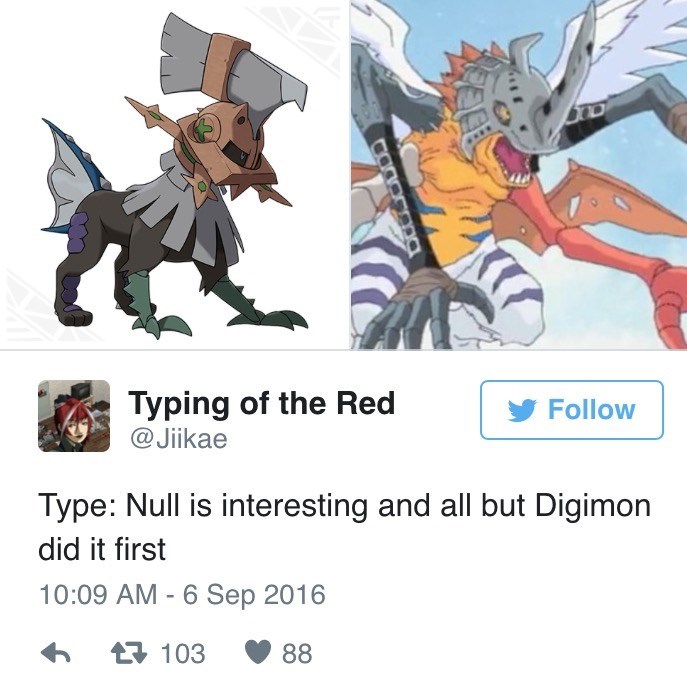Viewport: 687px width, 691px height.
Task: View the 103 retweets count
Action: [183, 654]
